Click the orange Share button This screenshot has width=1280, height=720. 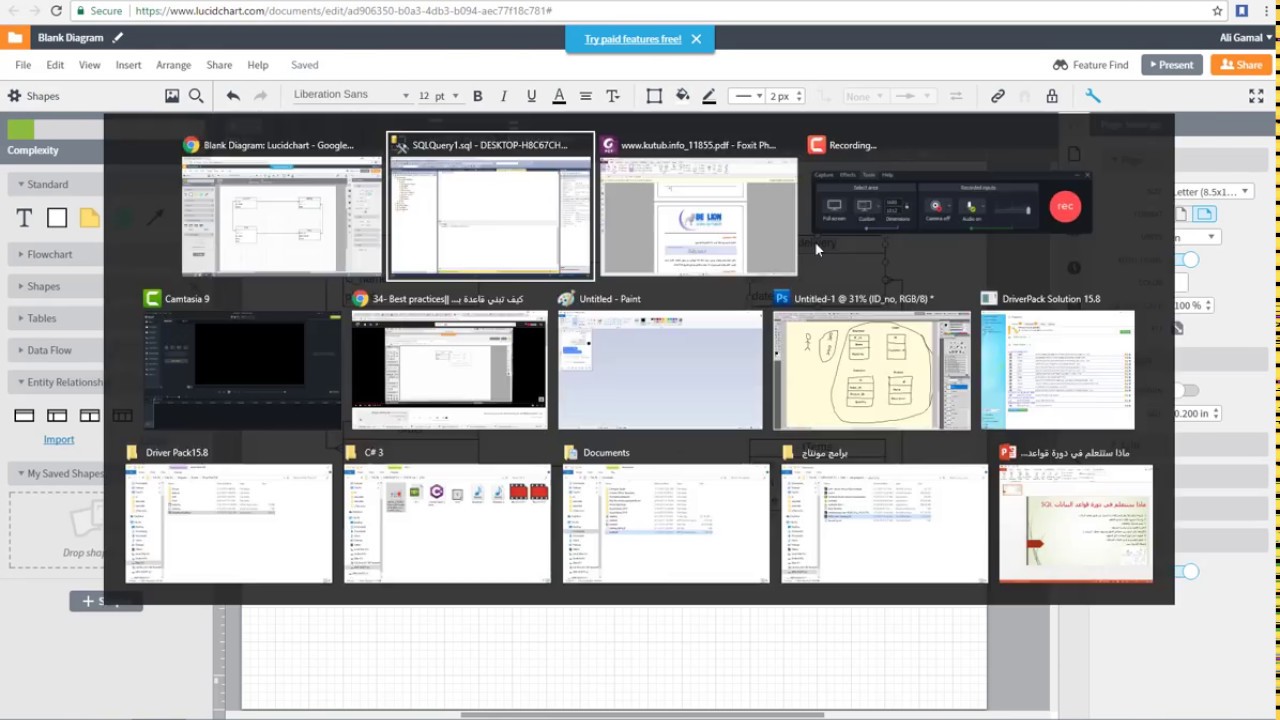click(1242, 65)
